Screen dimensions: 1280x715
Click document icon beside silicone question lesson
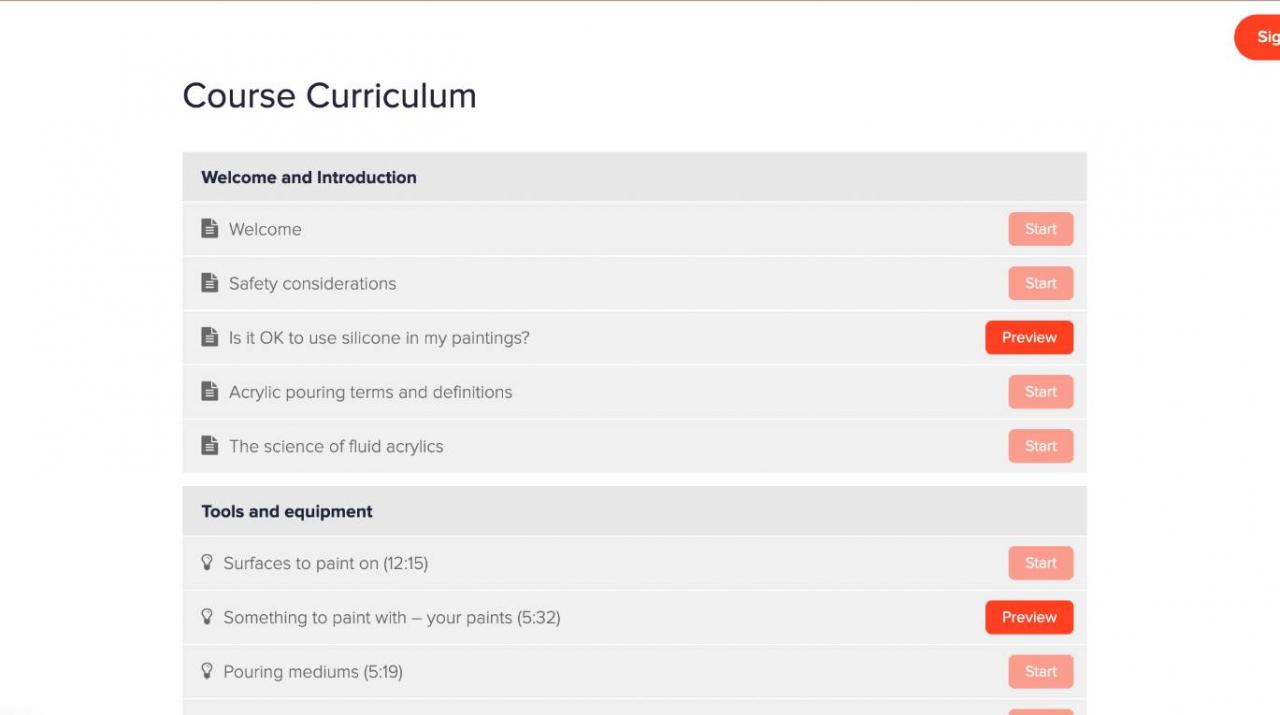click(209, 337)
